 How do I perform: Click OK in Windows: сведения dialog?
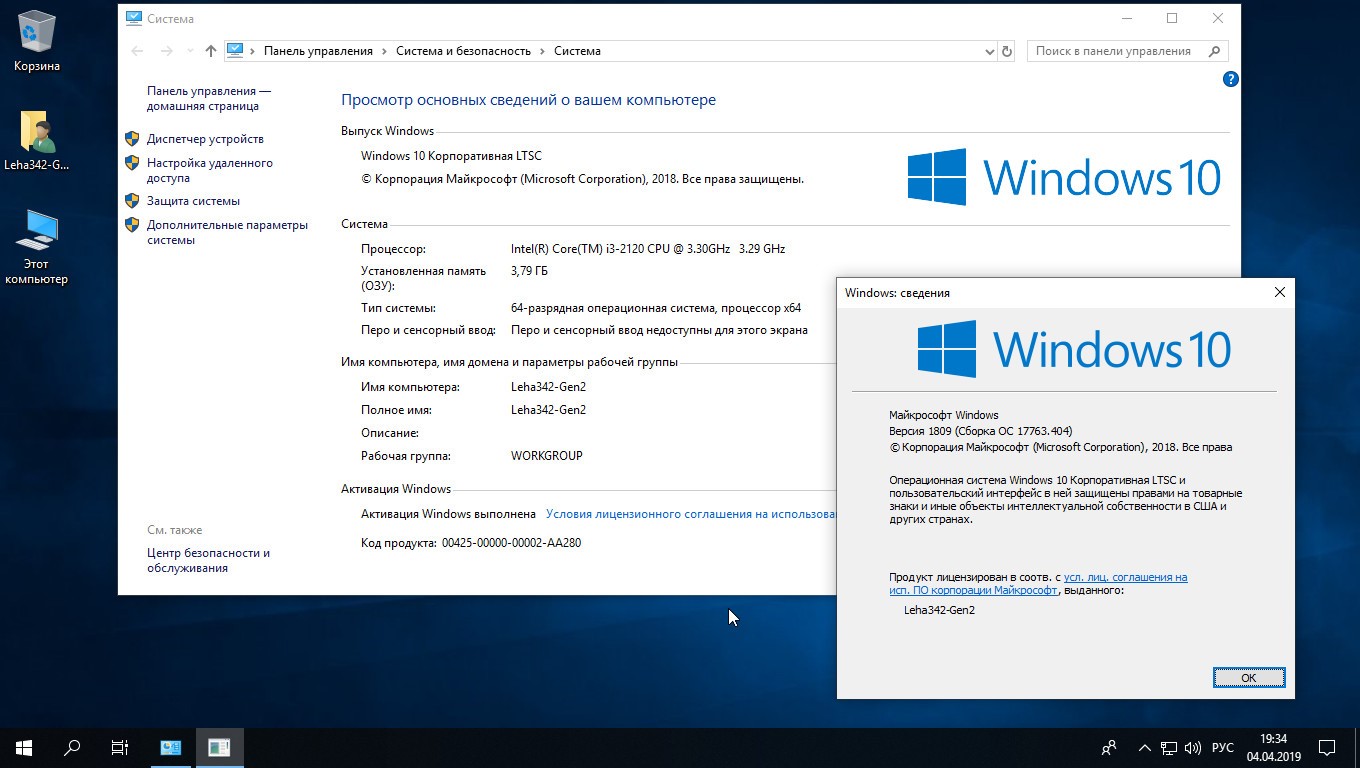point(1249,677)
